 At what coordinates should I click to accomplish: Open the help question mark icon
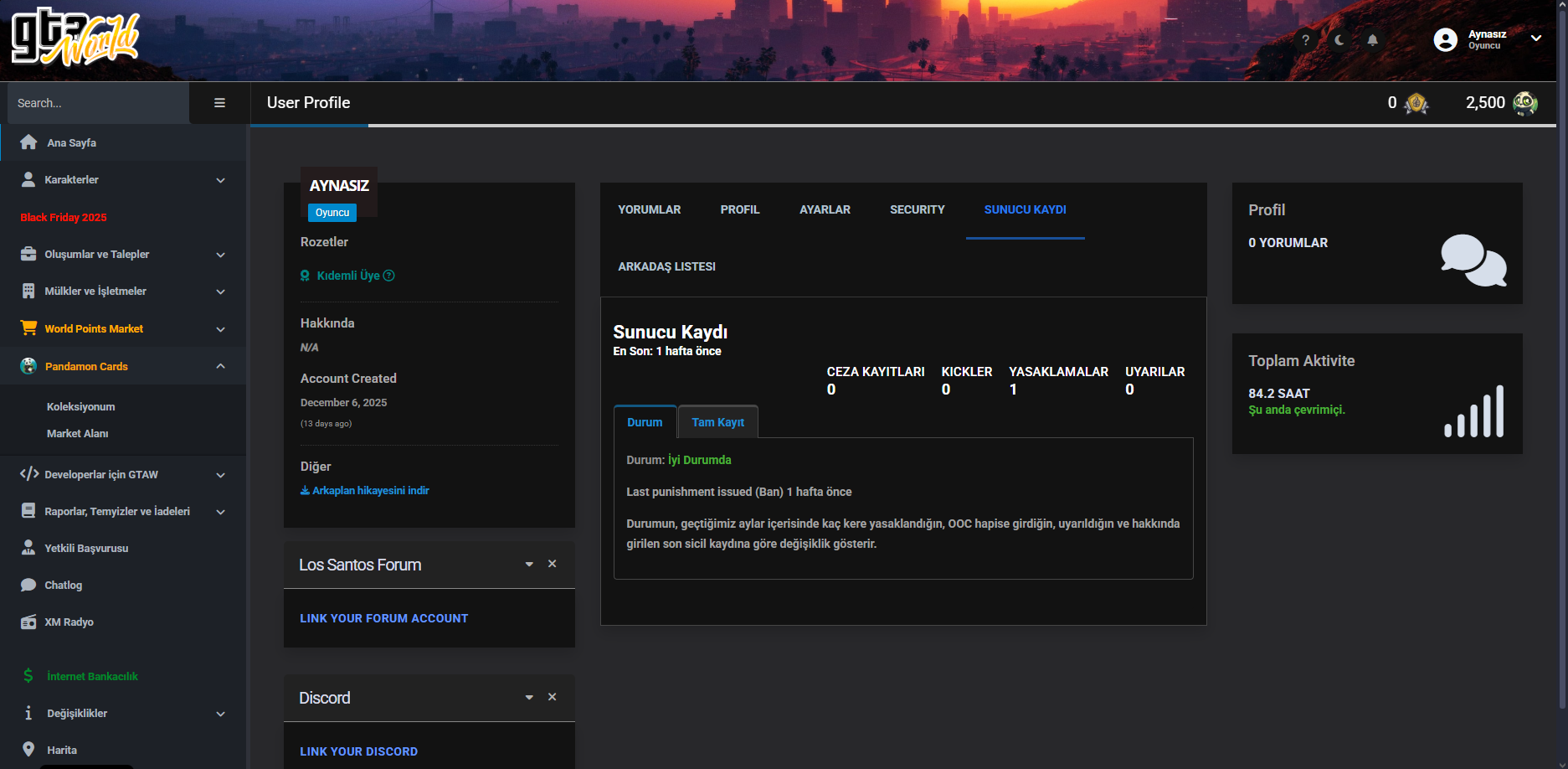1305,40
